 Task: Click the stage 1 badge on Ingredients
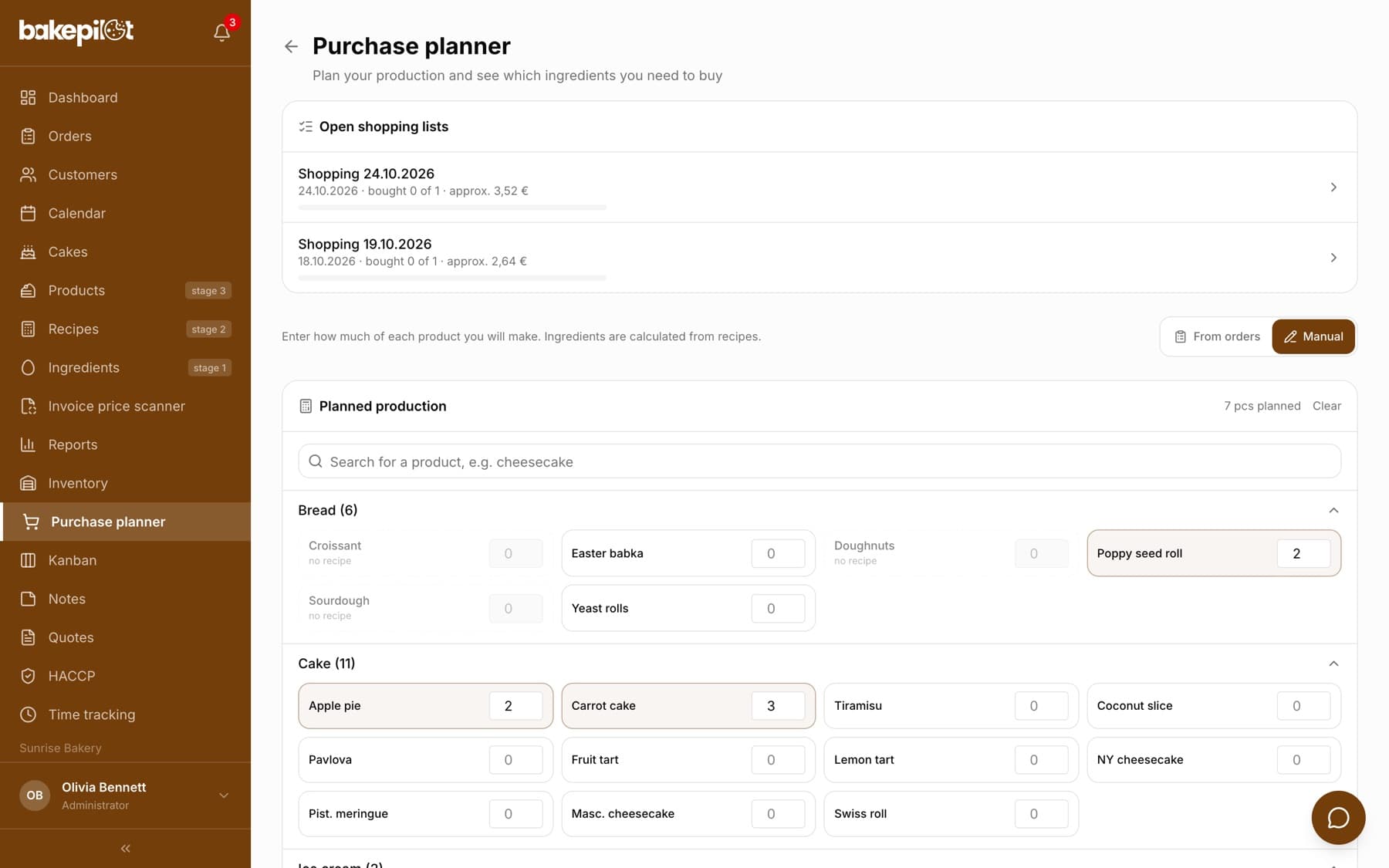coord(210,368)
